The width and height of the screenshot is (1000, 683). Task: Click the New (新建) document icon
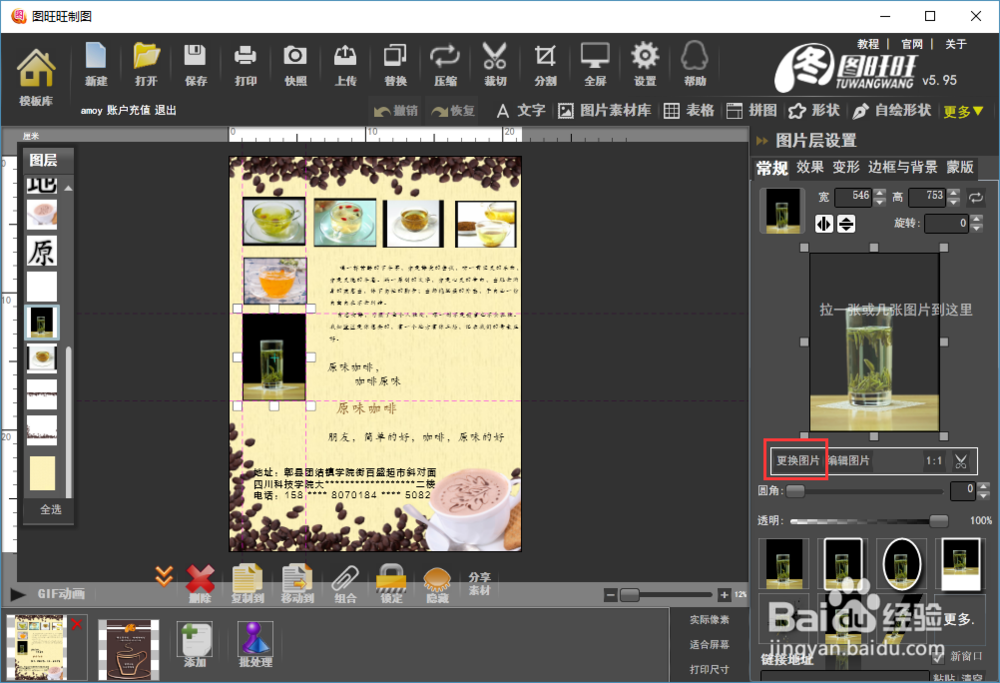96,56
